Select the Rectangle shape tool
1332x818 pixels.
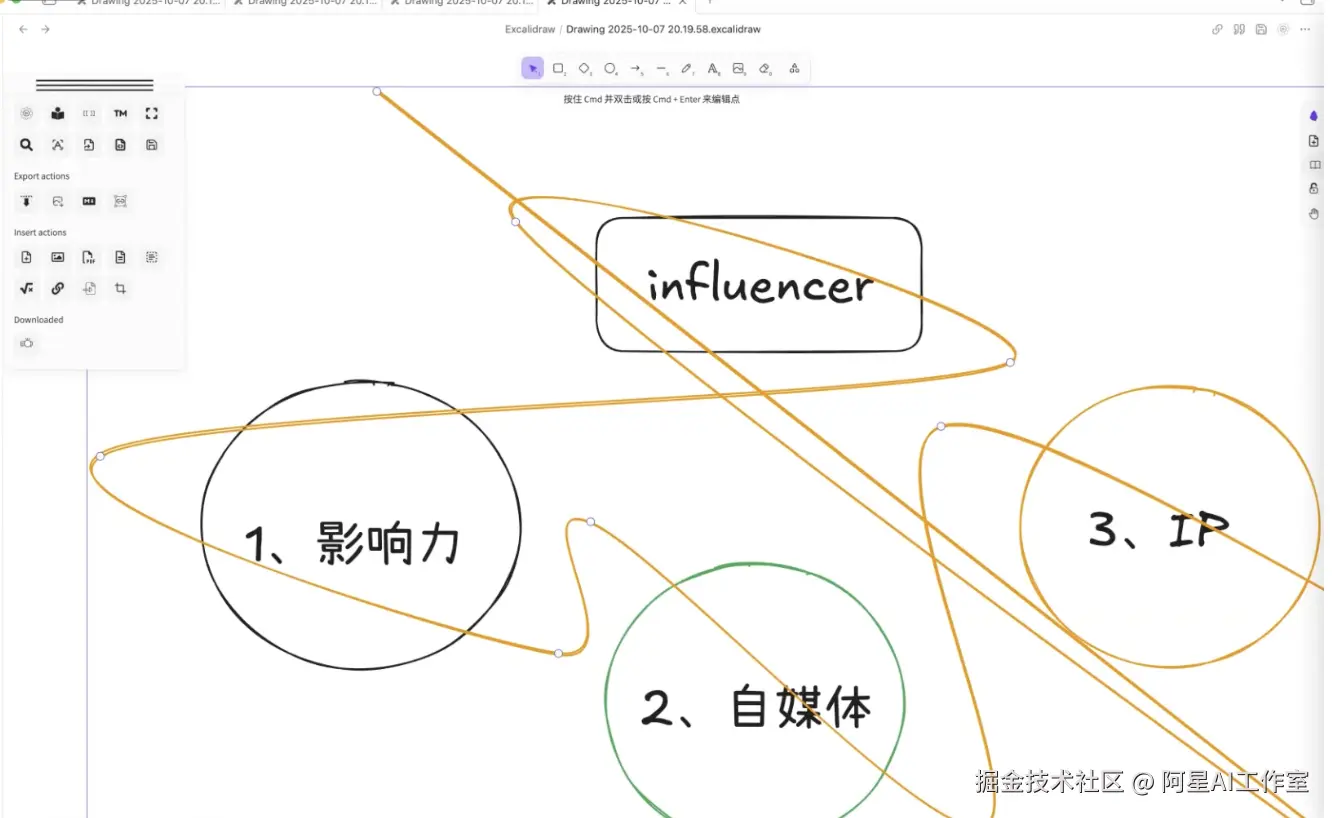(559, 68)
